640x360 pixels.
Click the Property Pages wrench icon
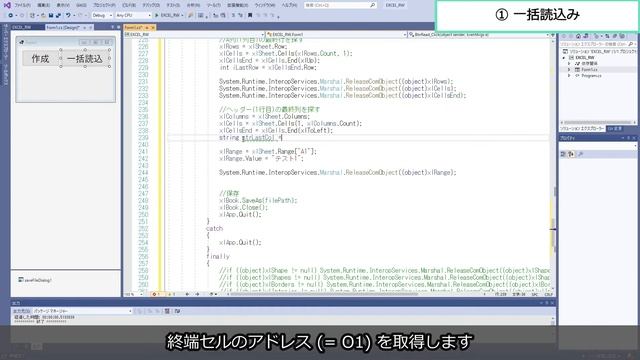click(x=580, y=154)
